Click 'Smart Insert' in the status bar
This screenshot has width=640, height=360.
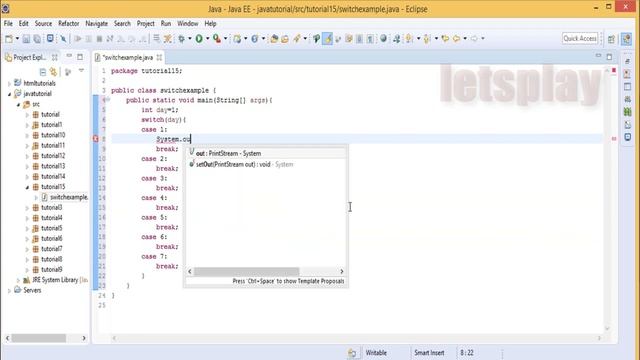point(429,353)
